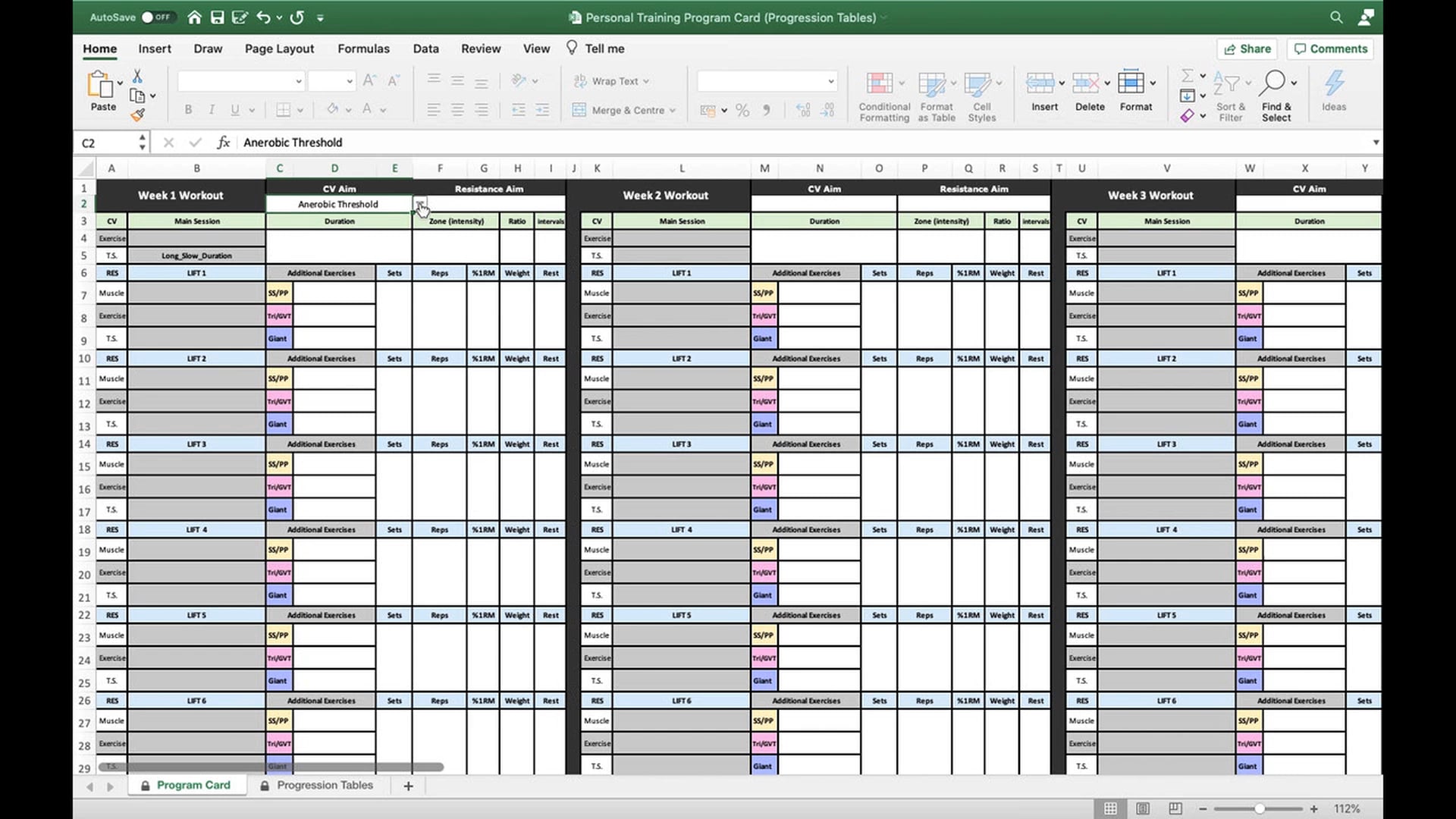Click the Copy icon
The height and width of the screenshot is (819, 1456).
137,96
